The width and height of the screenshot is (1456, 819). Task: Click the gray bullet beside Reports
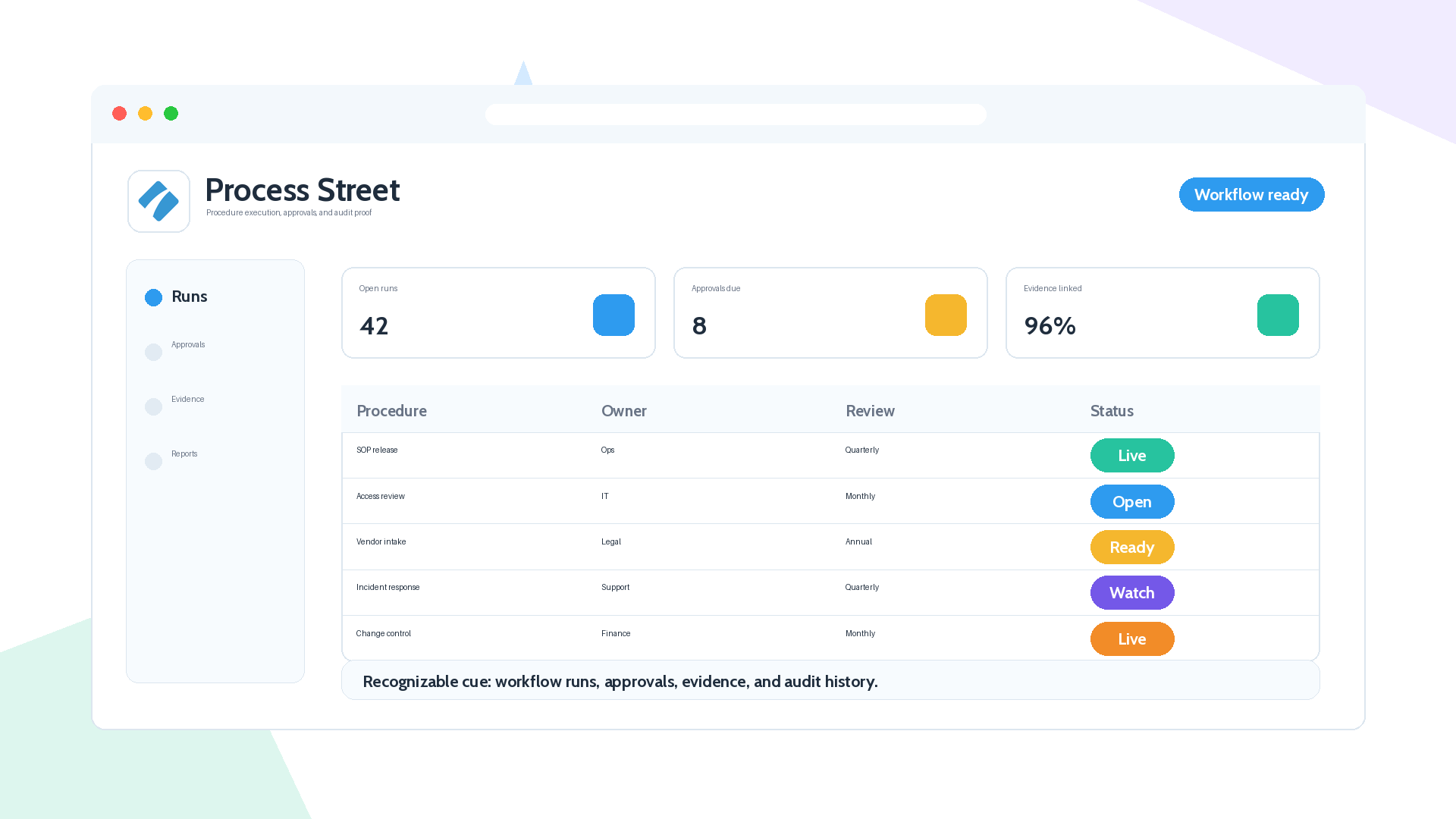click(153, 461)
